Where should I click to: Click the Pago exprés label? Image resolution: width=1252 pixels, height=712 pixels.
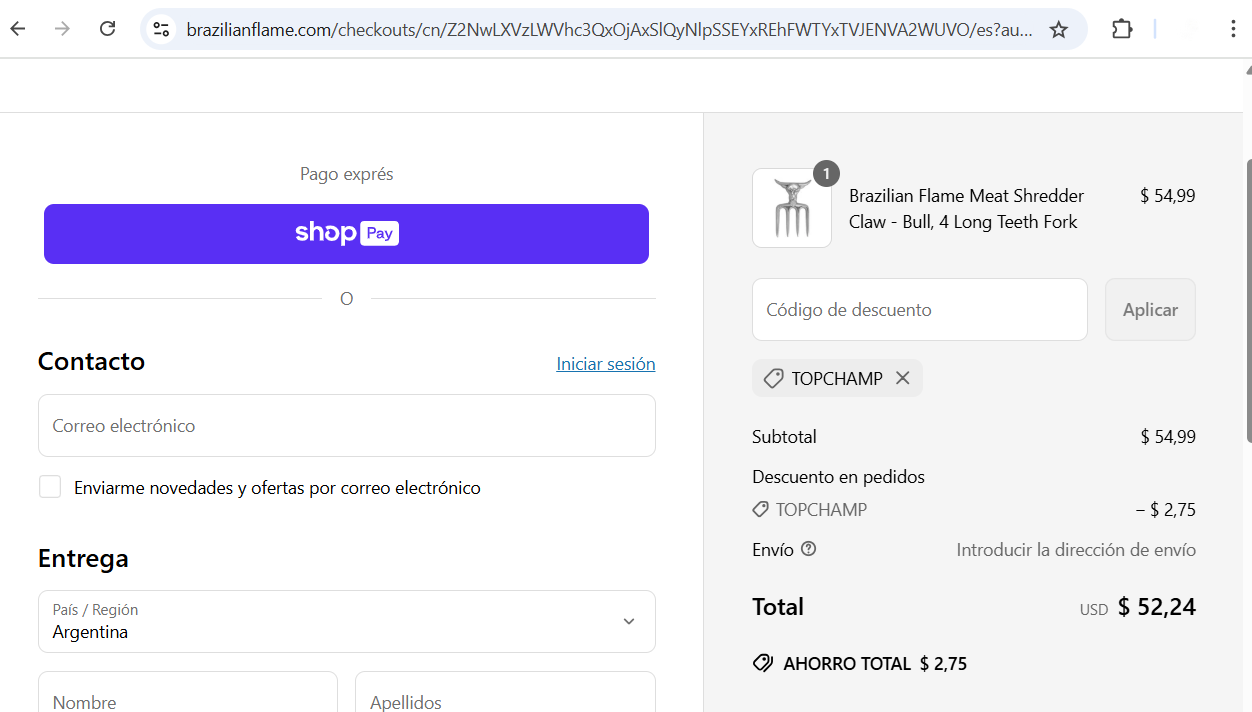[x=346, y=174]
